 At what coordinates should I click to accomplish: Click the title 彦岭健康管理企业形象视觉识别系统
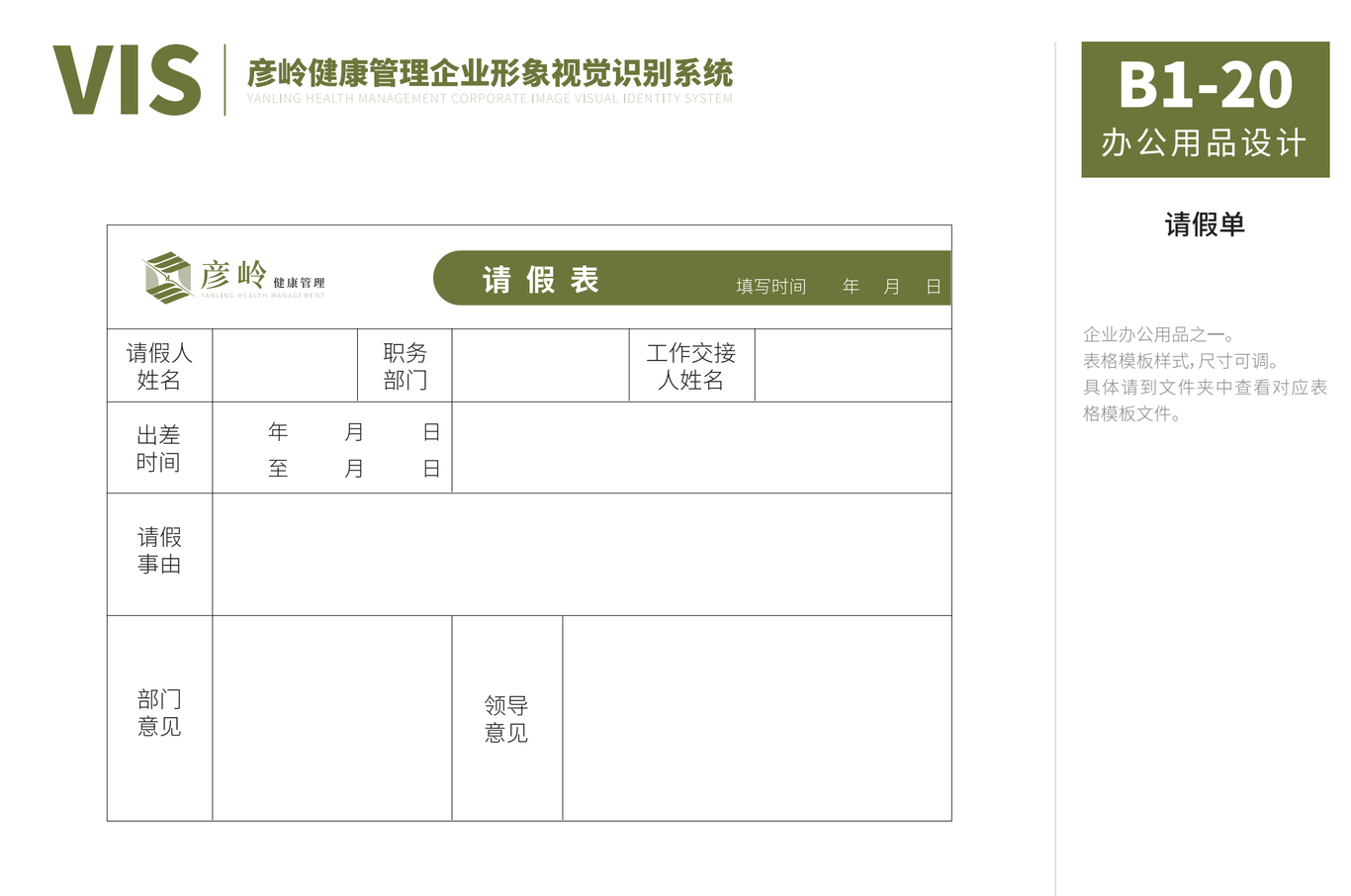point(490,73)
